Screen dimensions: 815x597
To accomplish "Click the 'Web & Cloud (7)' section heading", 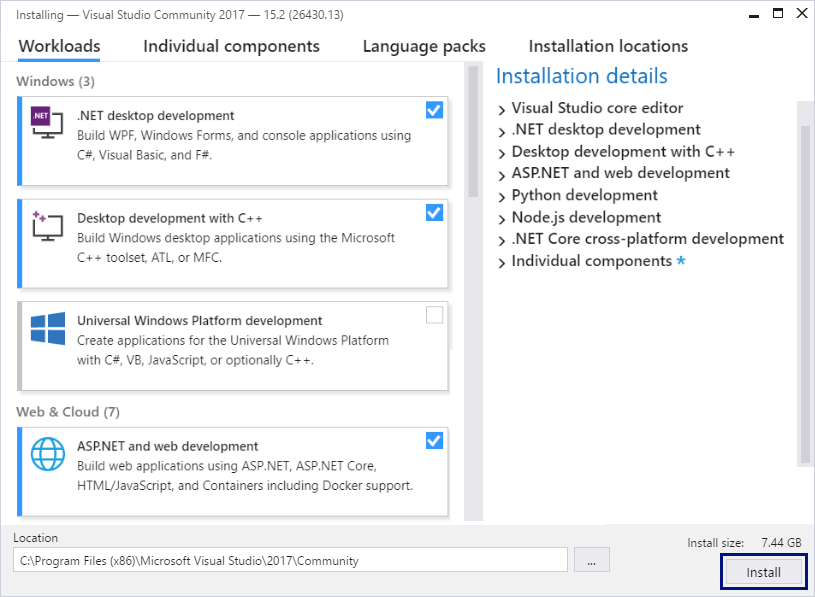I will pyautogui.click(x=68, y=412).
